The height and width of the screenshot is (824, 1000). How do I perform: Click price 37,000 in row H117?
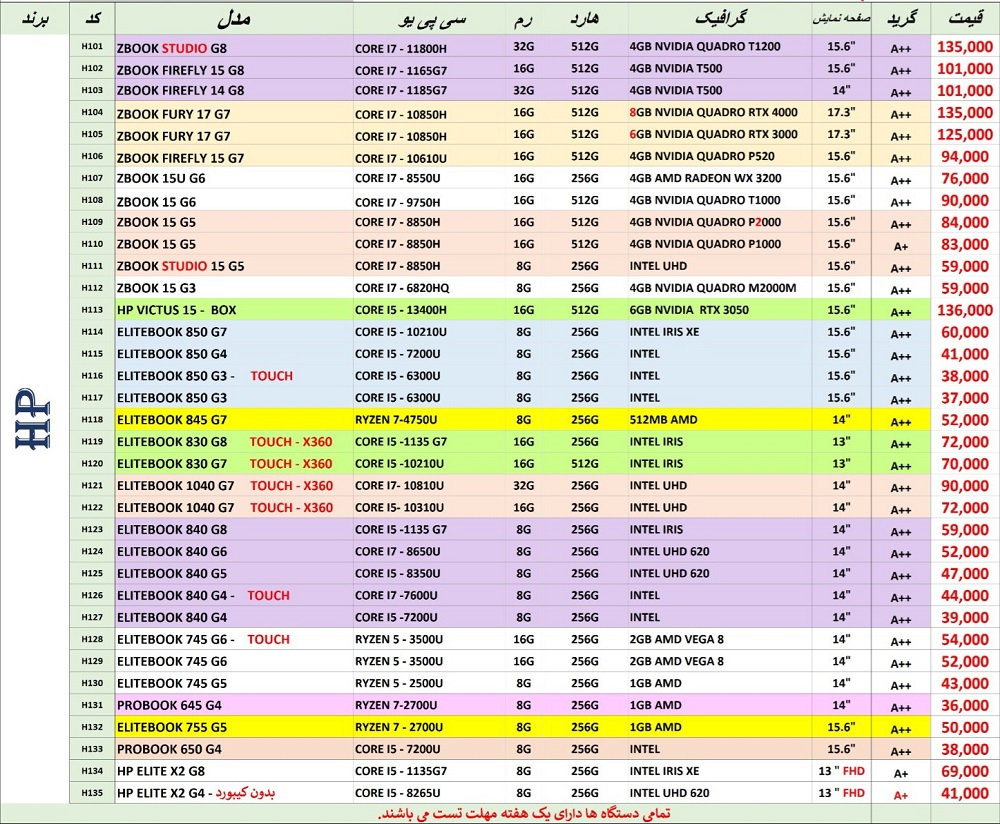coord(965,398)
